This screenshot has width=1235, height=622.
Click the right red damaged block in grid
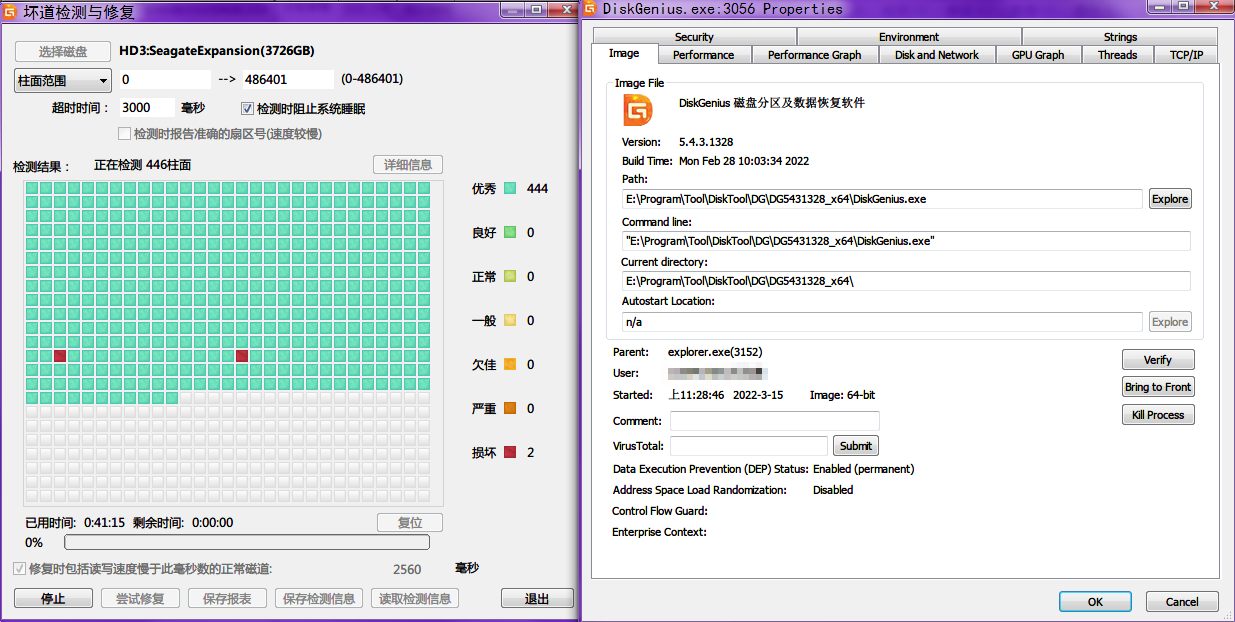tap(242, 356)
